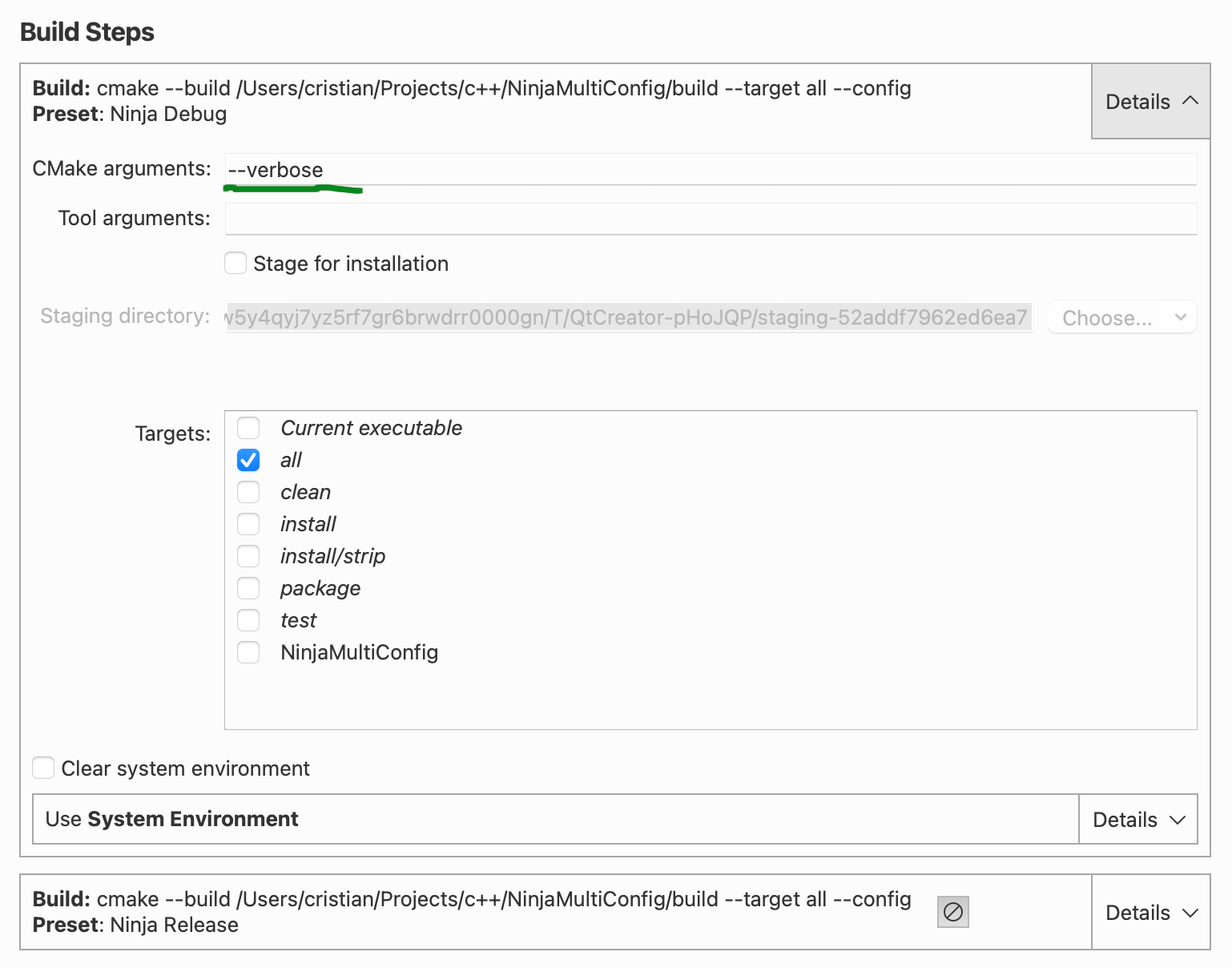Expand the System Environment Details

[1137, 820]
